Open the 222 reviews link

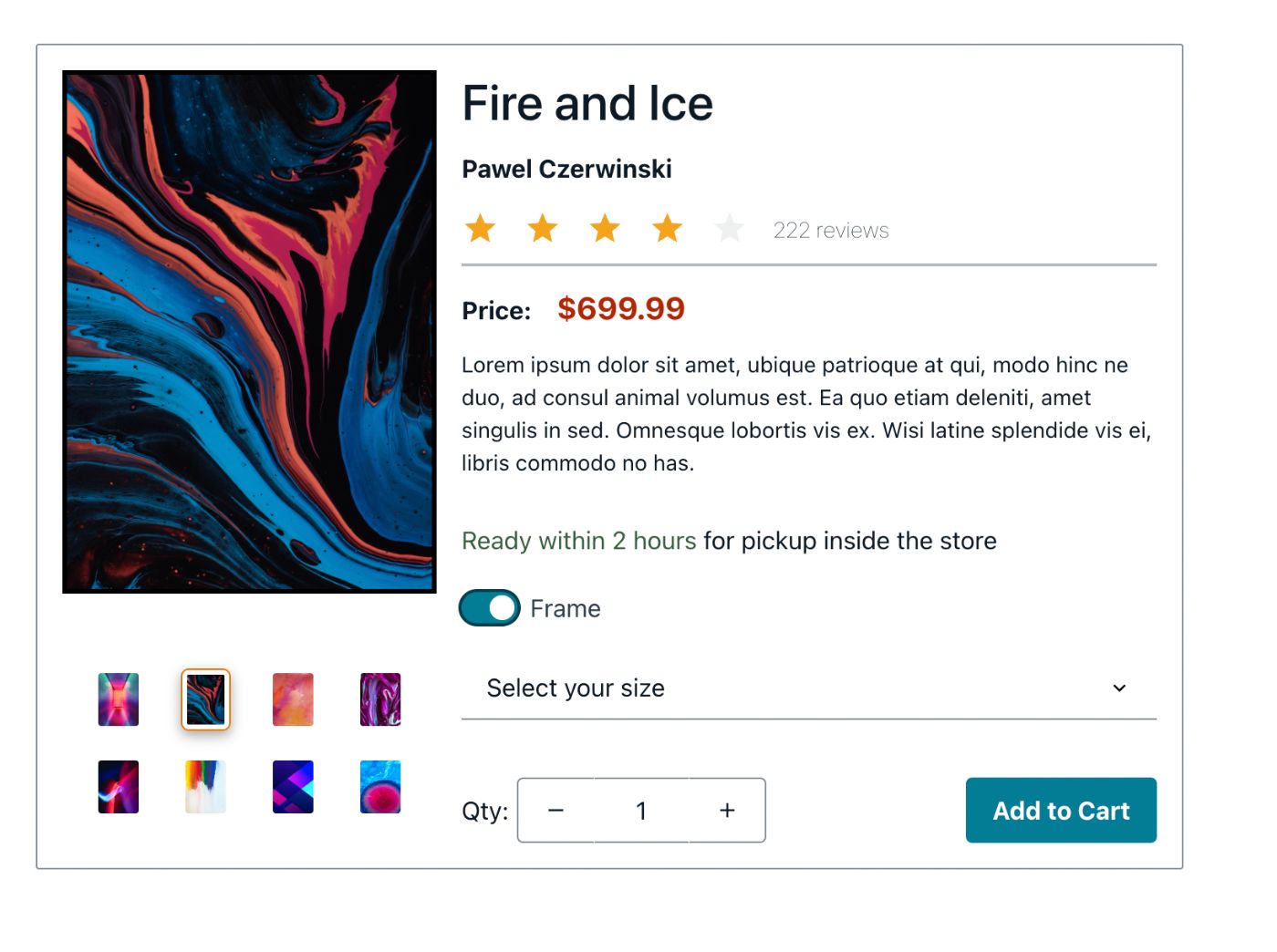[x=831, y=231]
